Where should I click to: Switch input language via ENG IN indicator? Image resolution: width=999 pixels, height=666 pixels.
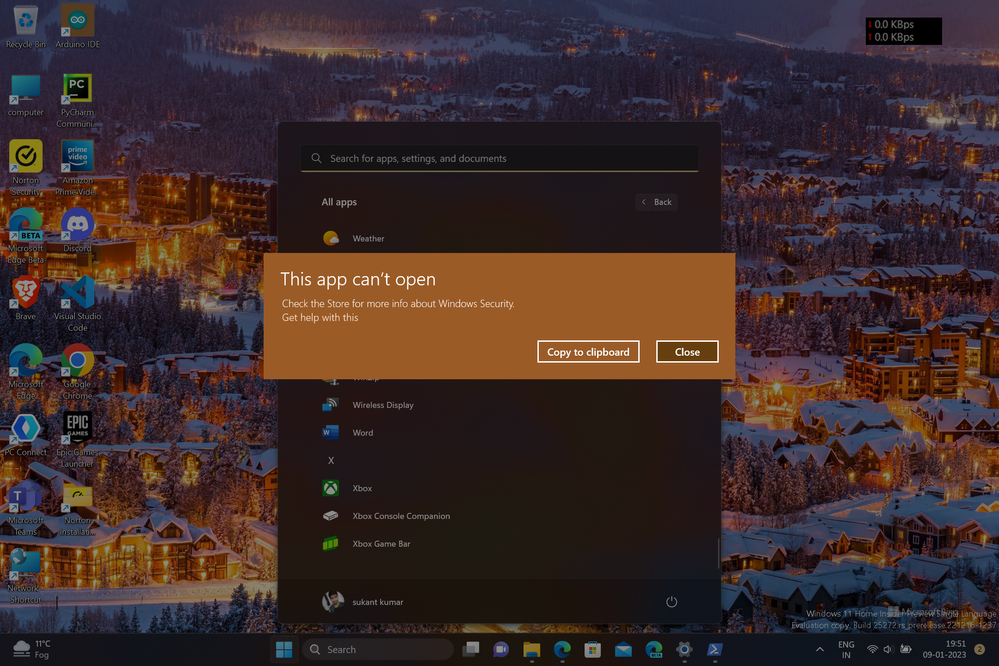(x=845, y=649)
